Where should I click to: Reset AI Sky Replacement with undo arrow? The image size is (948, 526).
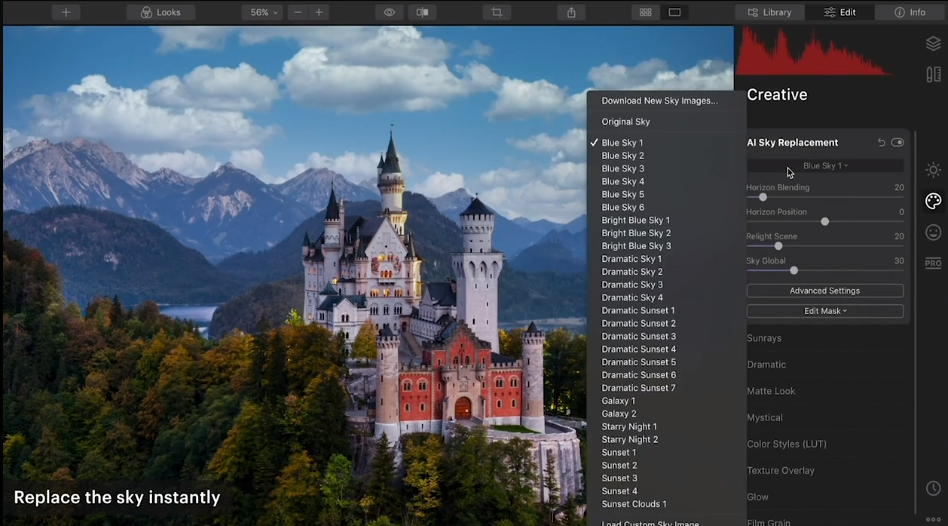pos(881,143)
